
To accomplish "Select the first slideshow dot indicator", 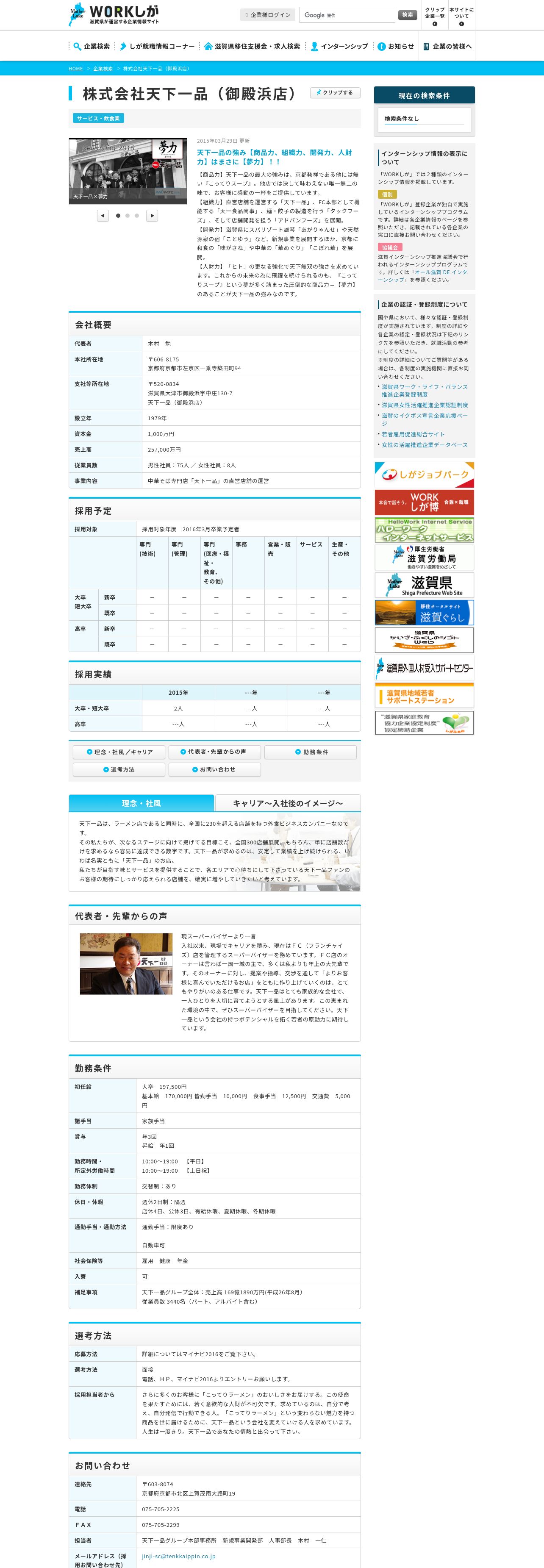I will pos(118,216).
